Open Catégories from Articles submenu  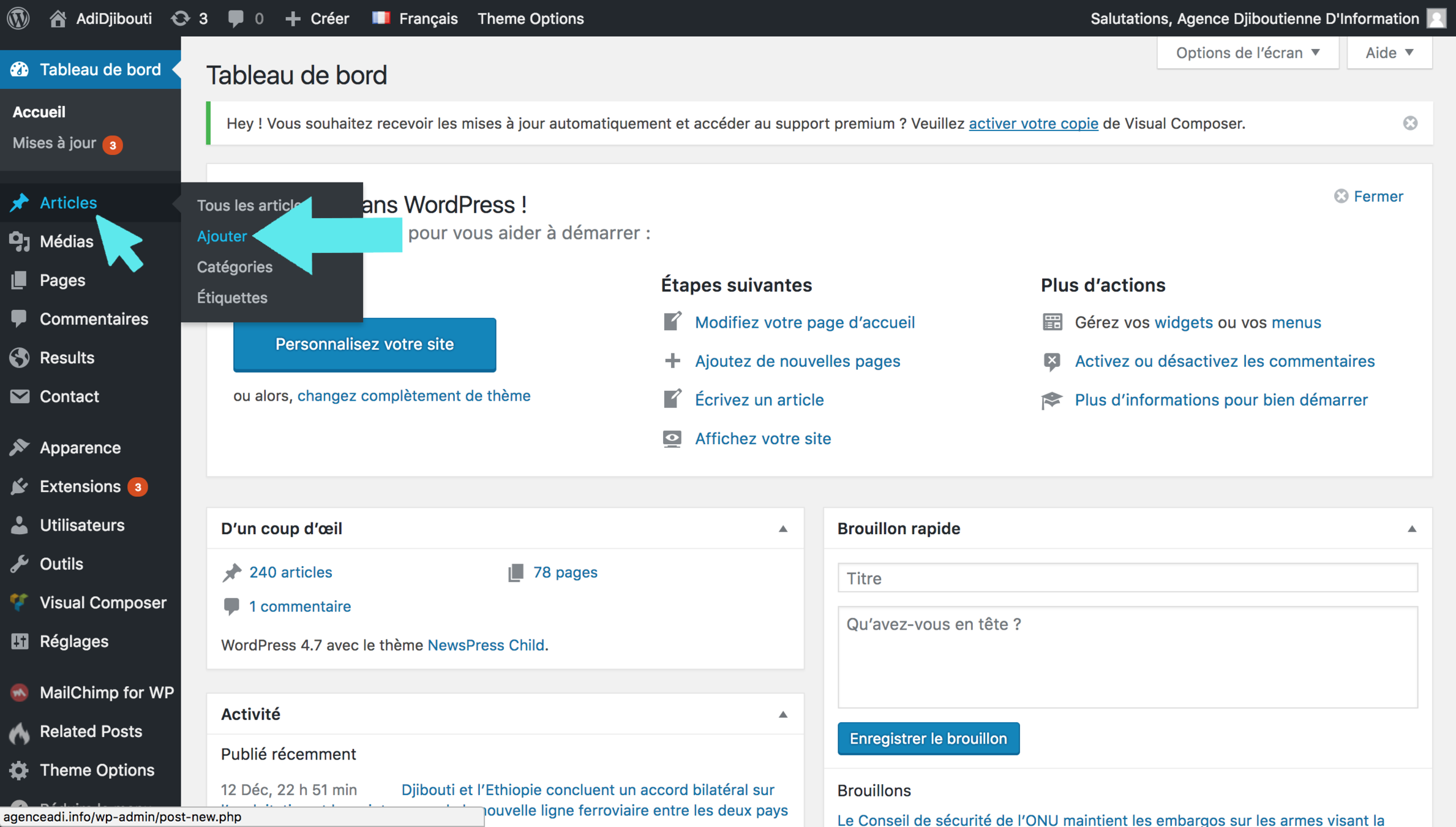[235, 266]
